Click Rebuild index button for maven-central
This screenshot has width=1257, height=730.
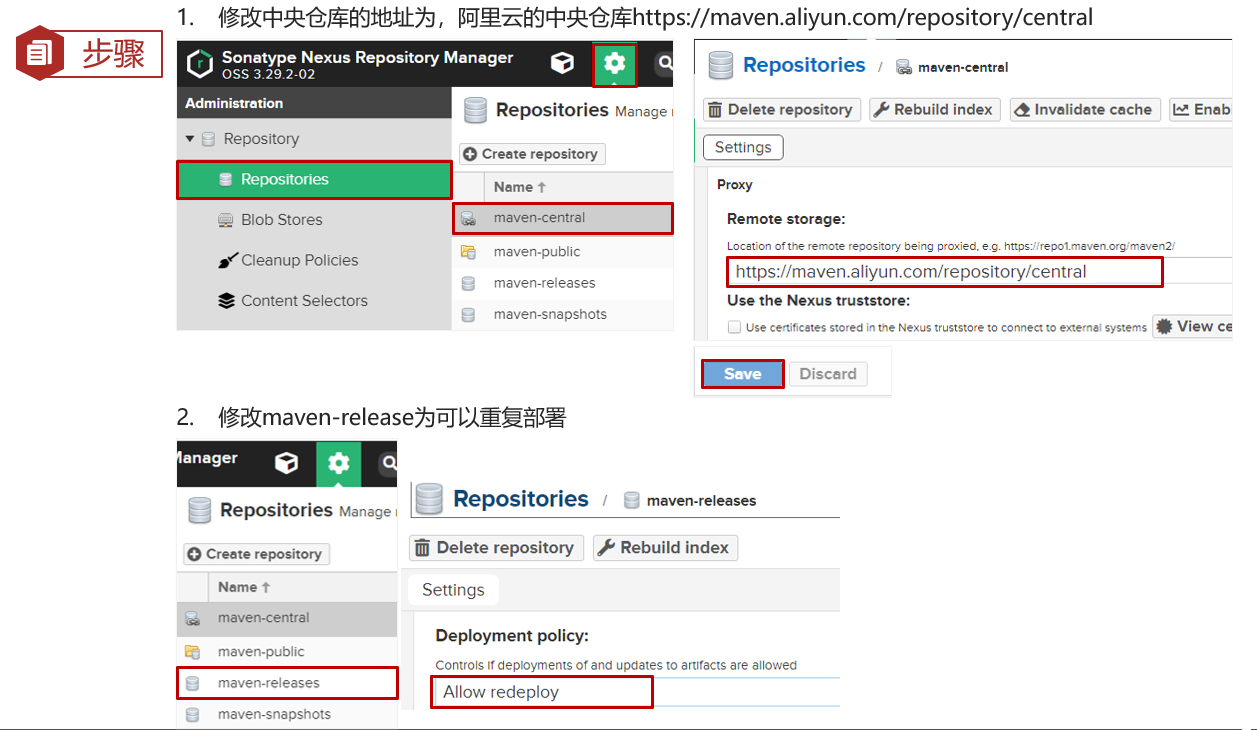tap(934, 110)
